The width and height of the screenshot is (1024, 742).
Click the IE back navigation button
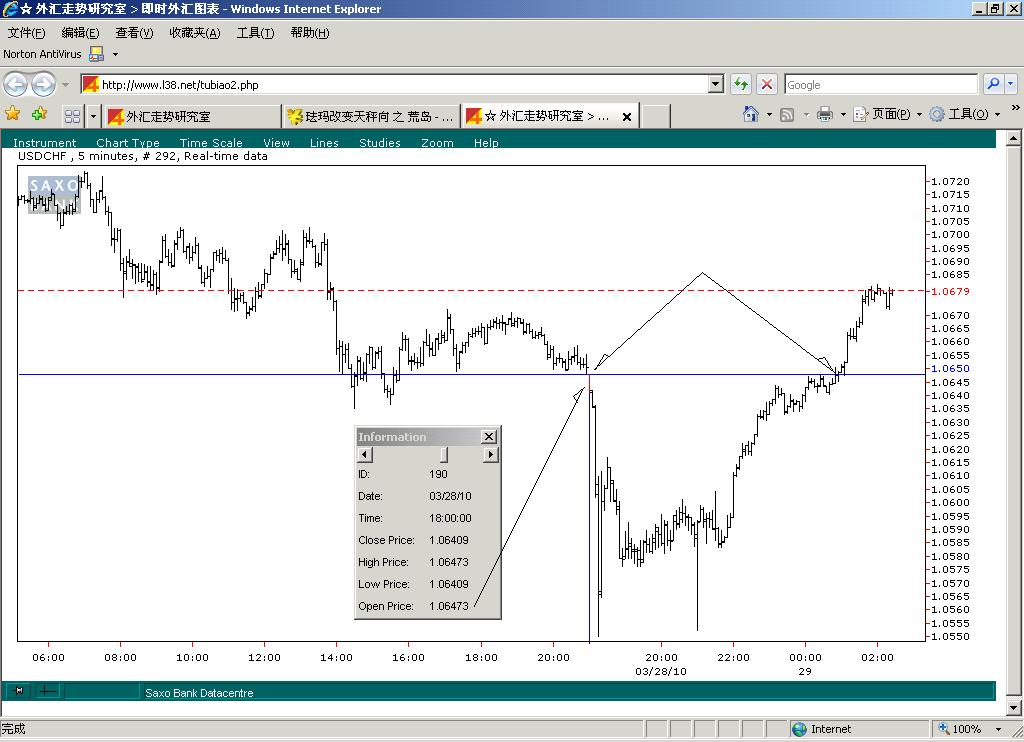point(16,84)
